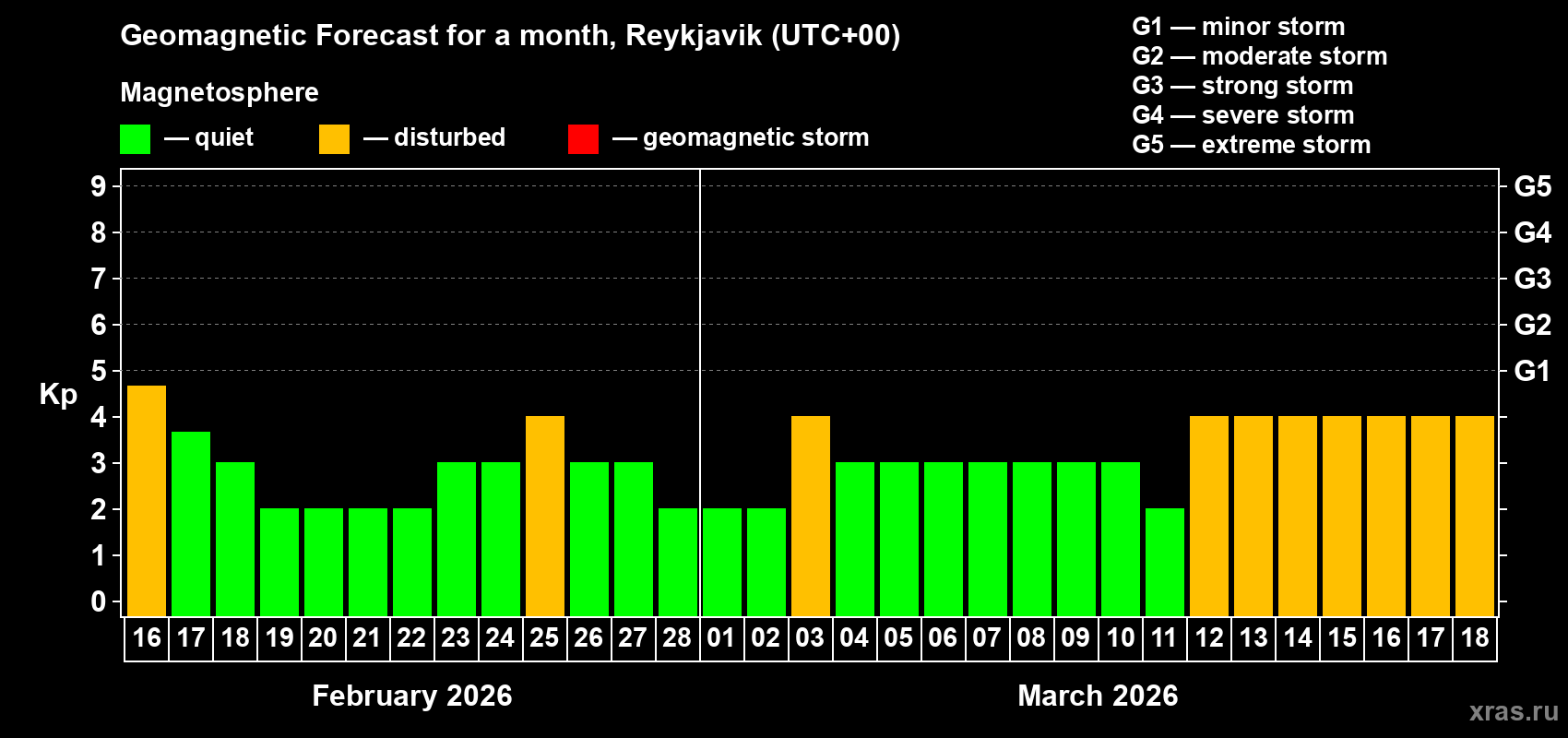The width and height of the screenshot is (1568, 738).
Task: Click the right-axis G2 label
Action: click(1532, 325)
